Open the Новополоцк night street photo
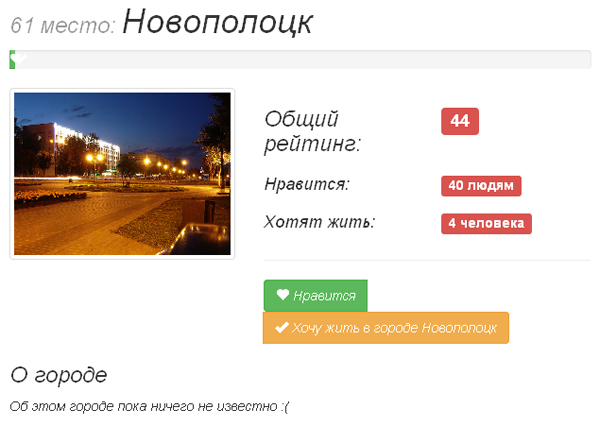Viewport: 600px width, 426px height. coord(122,174)
